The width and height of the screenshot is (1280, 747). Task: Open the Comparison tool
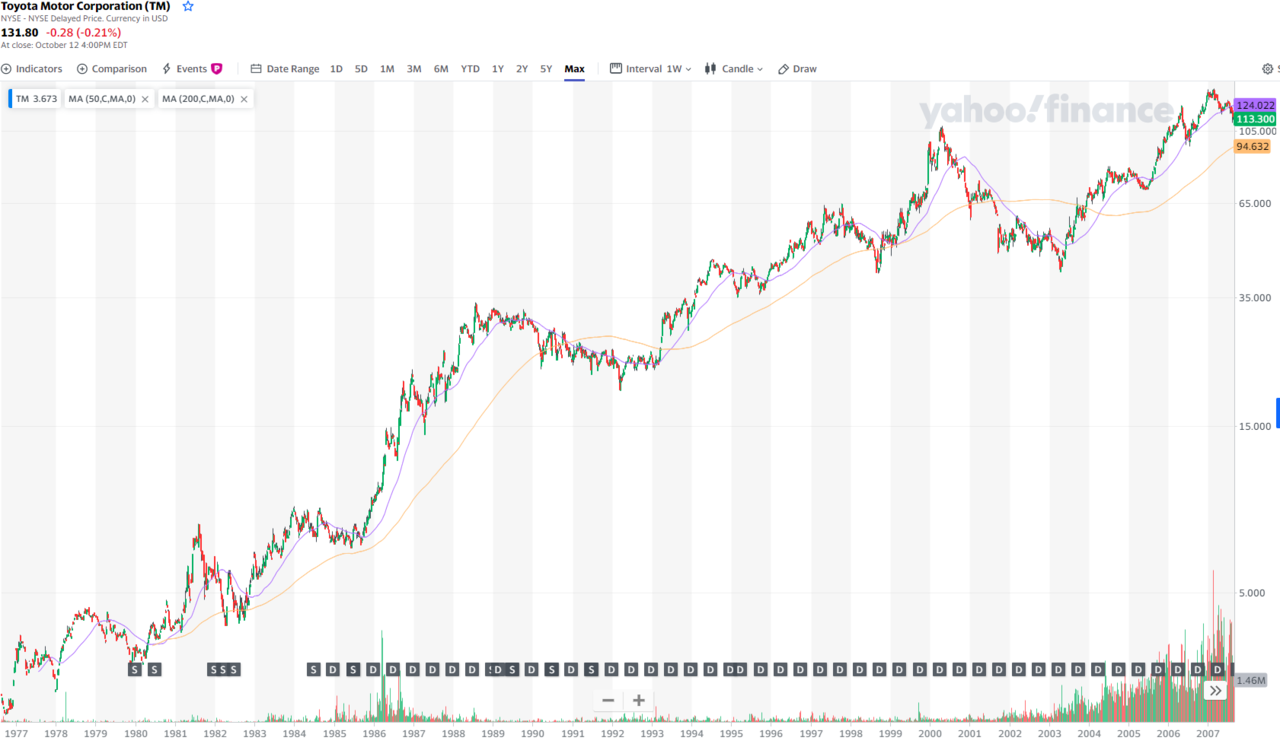click(112, 69)
